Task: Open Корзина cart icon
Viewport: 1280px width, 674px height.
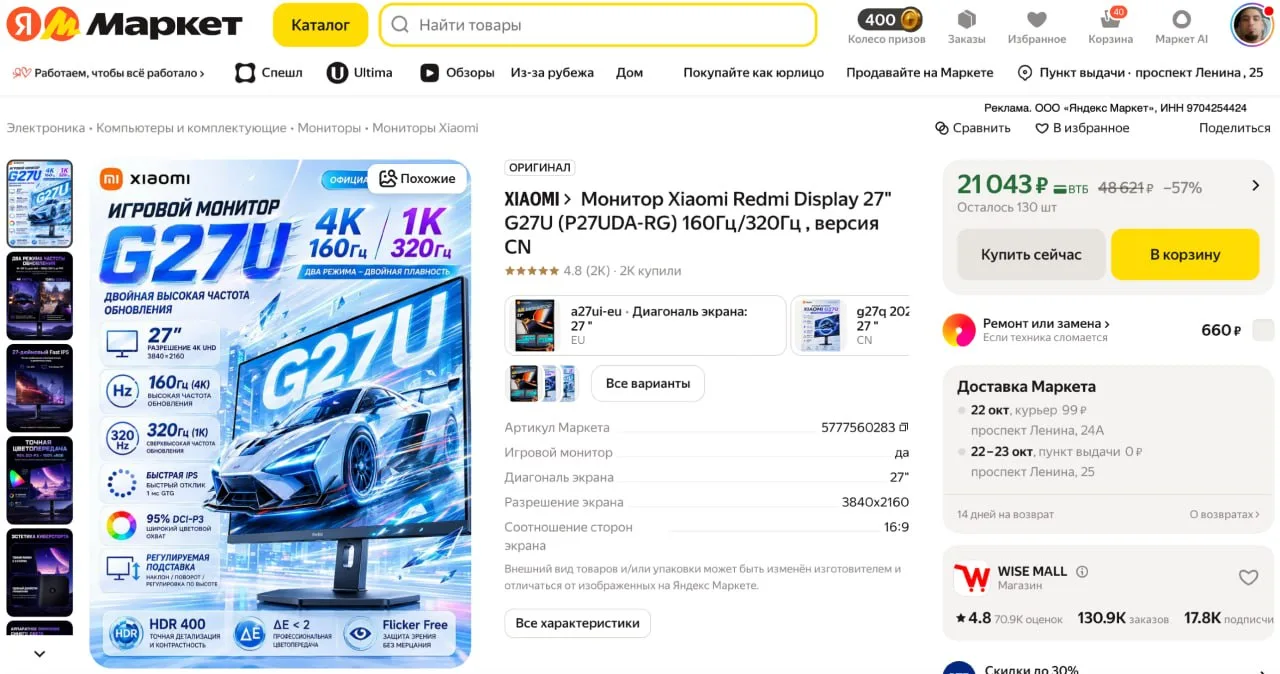Action: [x=1111, y=19]
